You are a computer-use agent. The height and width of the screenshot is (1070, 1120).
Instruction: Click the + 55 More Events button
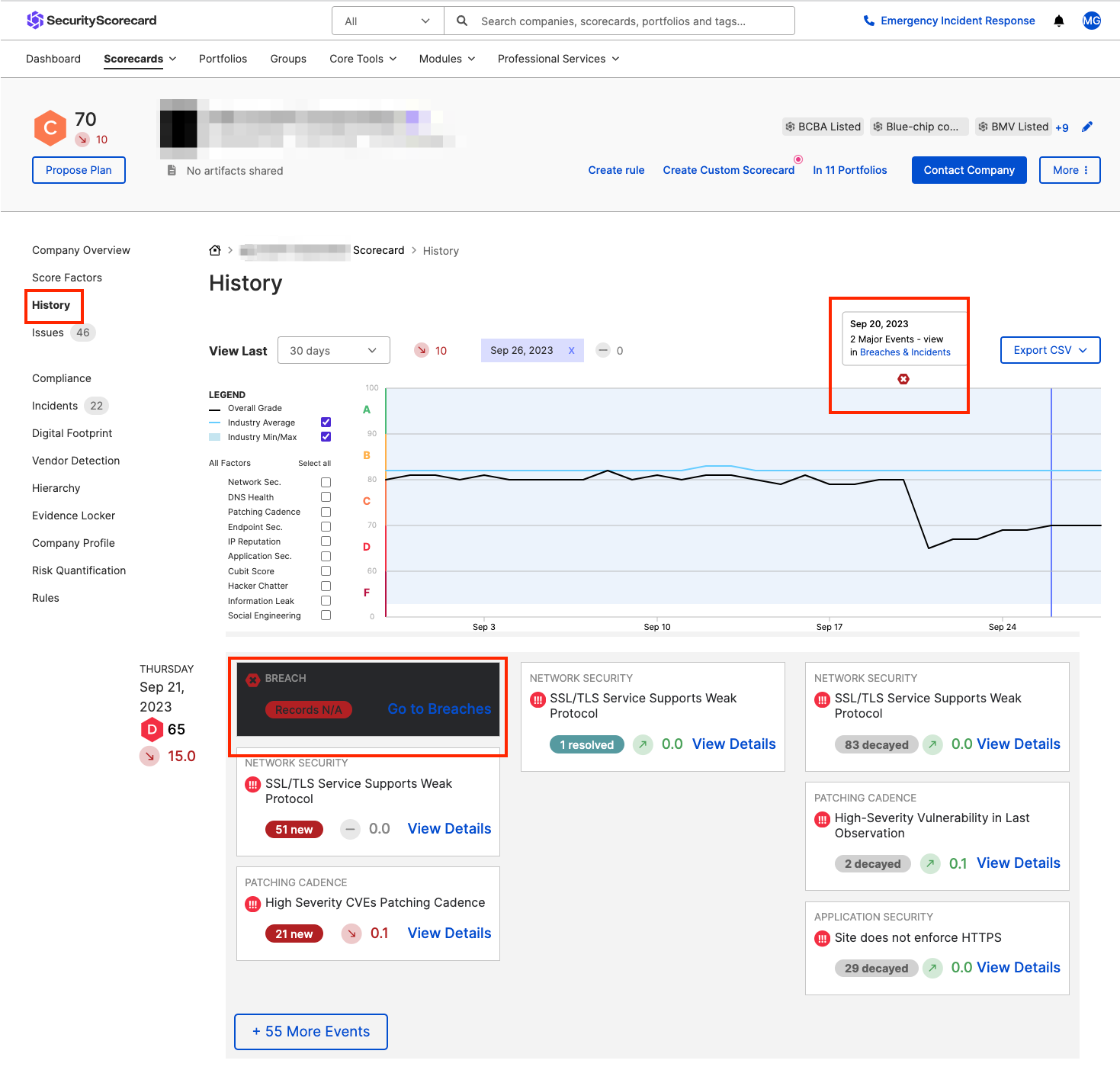311,1032
